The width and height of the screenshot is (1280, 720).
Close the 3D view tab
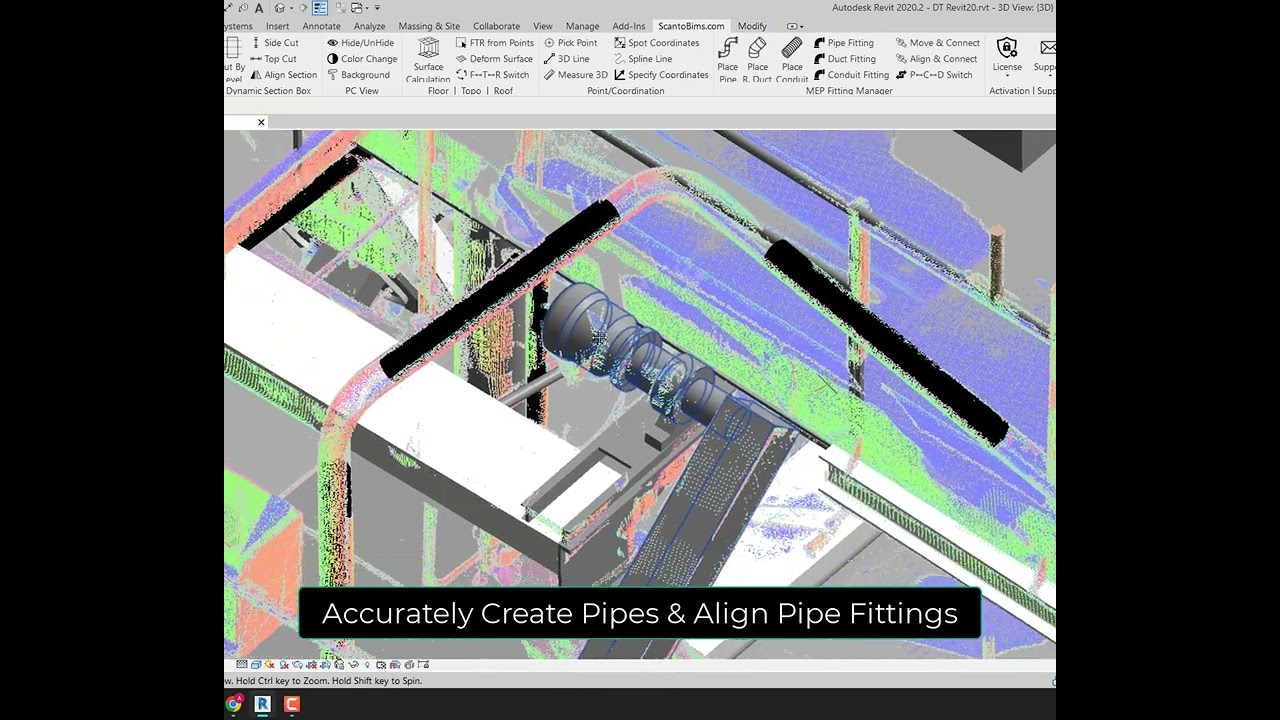(261, 122)
